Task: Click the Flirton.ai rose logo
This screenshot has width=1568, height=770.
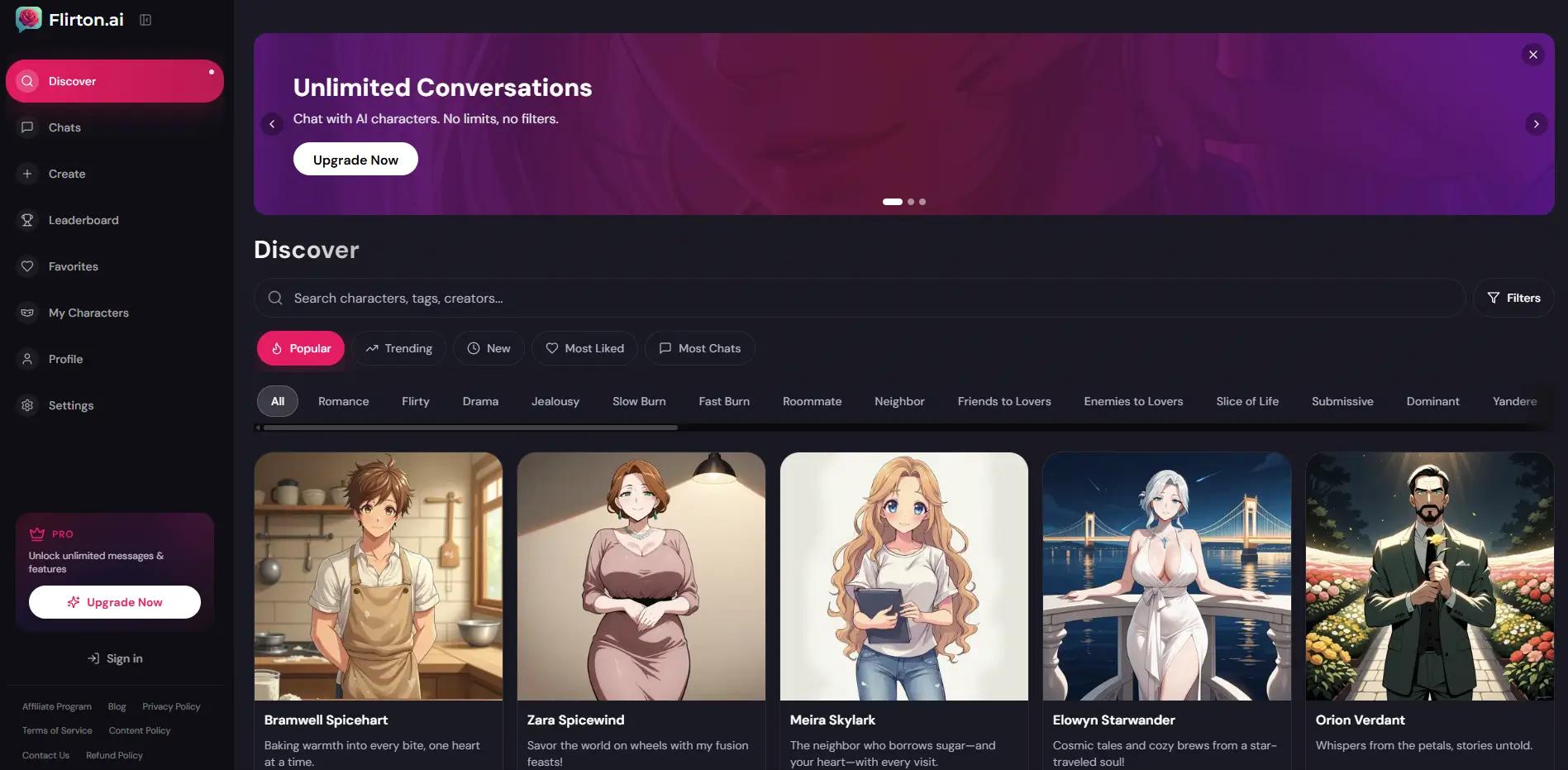Action: [x=28, y=19]
